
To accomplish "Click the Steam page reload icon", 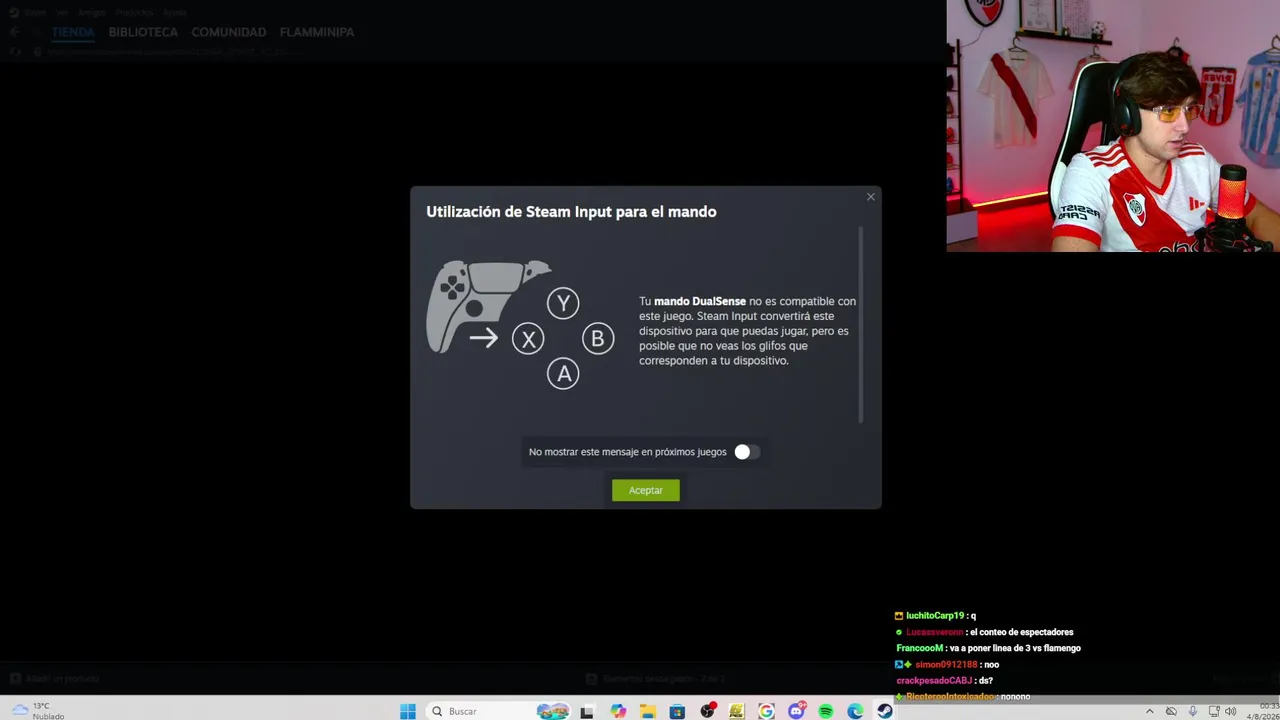I will [16, 52].
